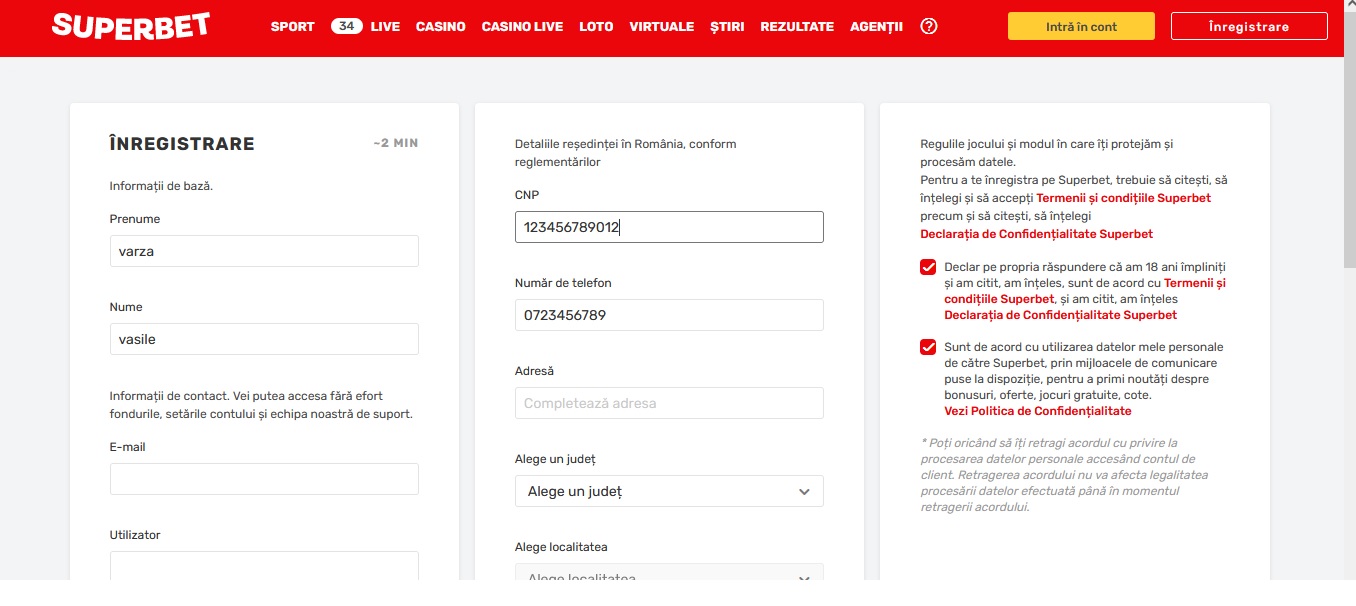This screenshot has height=606, width=1356.
Task: Open Termenii și condițiile link beside first checkbox
Action: point(1085,291)
